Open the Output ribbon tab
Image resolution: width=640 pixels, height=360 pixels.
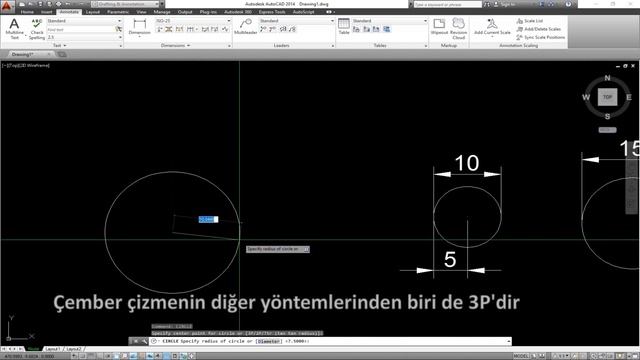click(x=185, y=12)
